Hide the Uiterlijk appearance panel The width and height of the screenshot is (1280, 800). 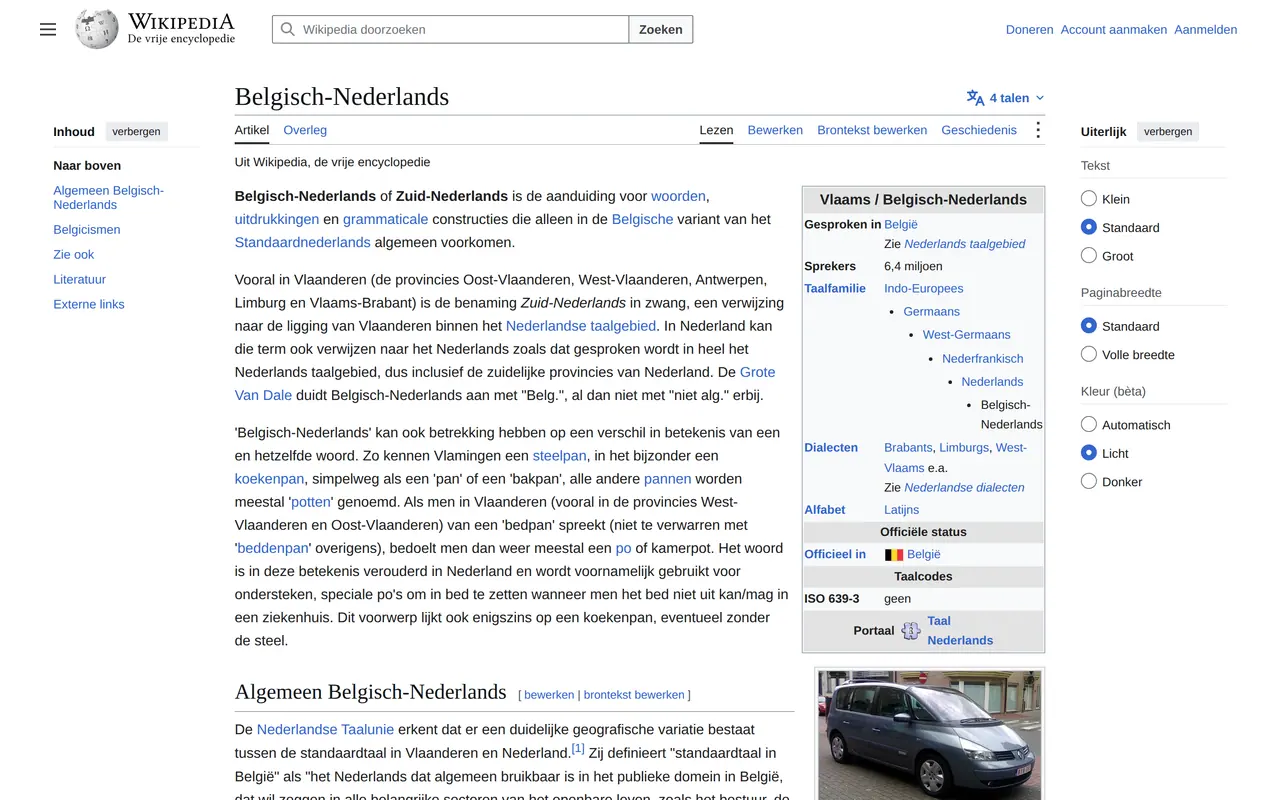[1168, 131]
